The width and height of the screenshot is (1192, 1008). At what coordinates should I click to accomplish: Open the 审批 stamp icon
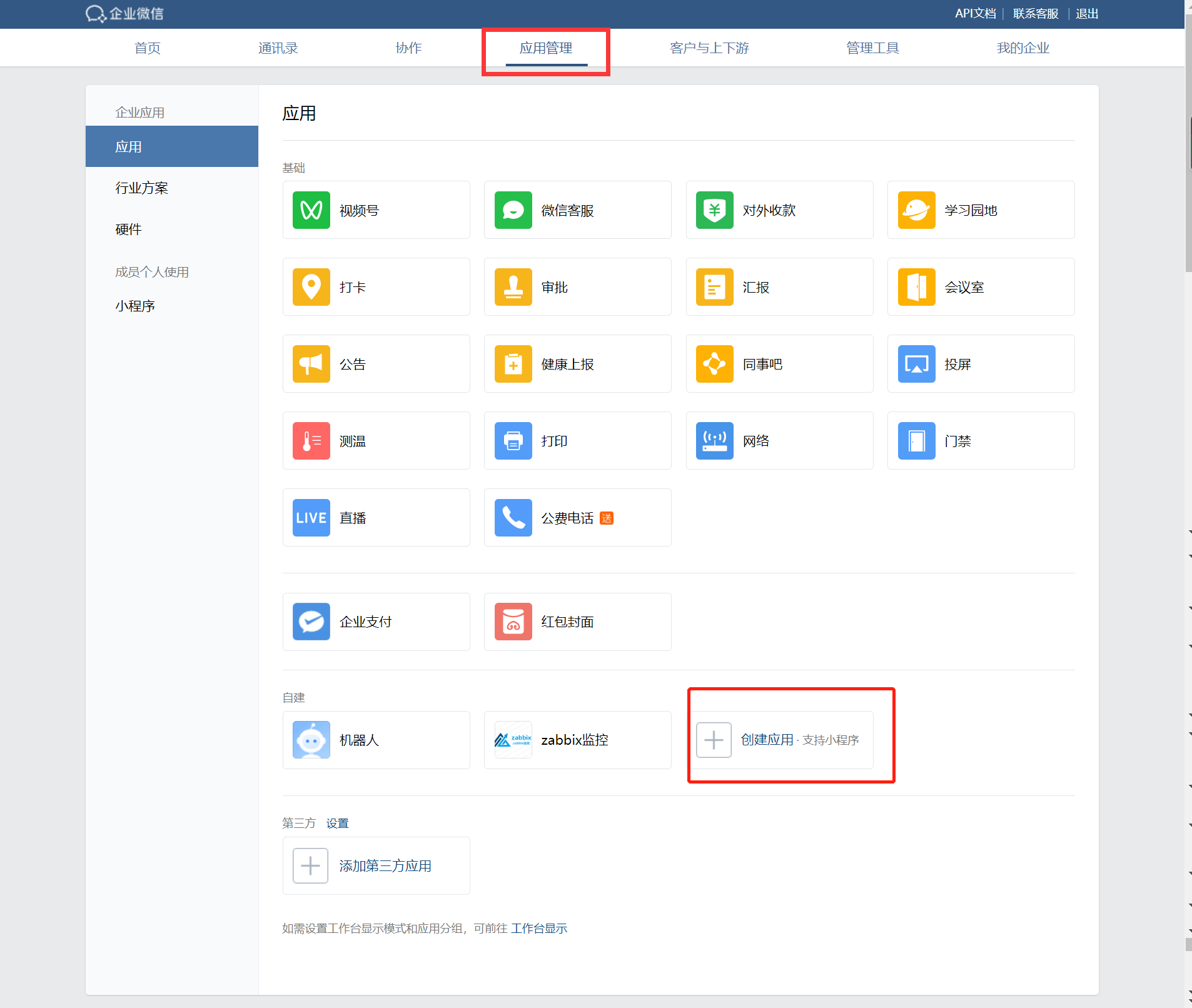[513, 287]
